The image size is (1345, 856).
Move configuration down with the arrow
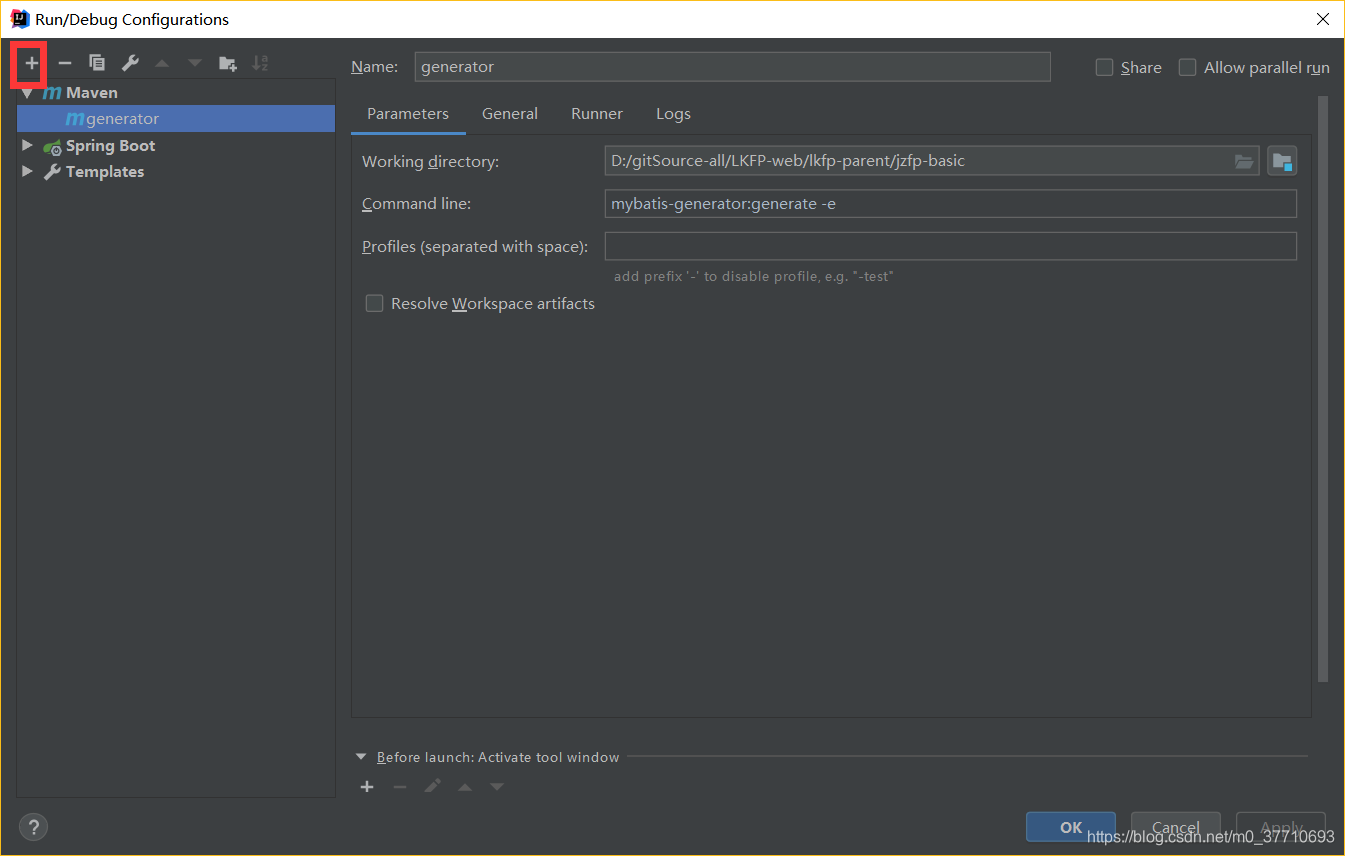click(x=195, y=63)
